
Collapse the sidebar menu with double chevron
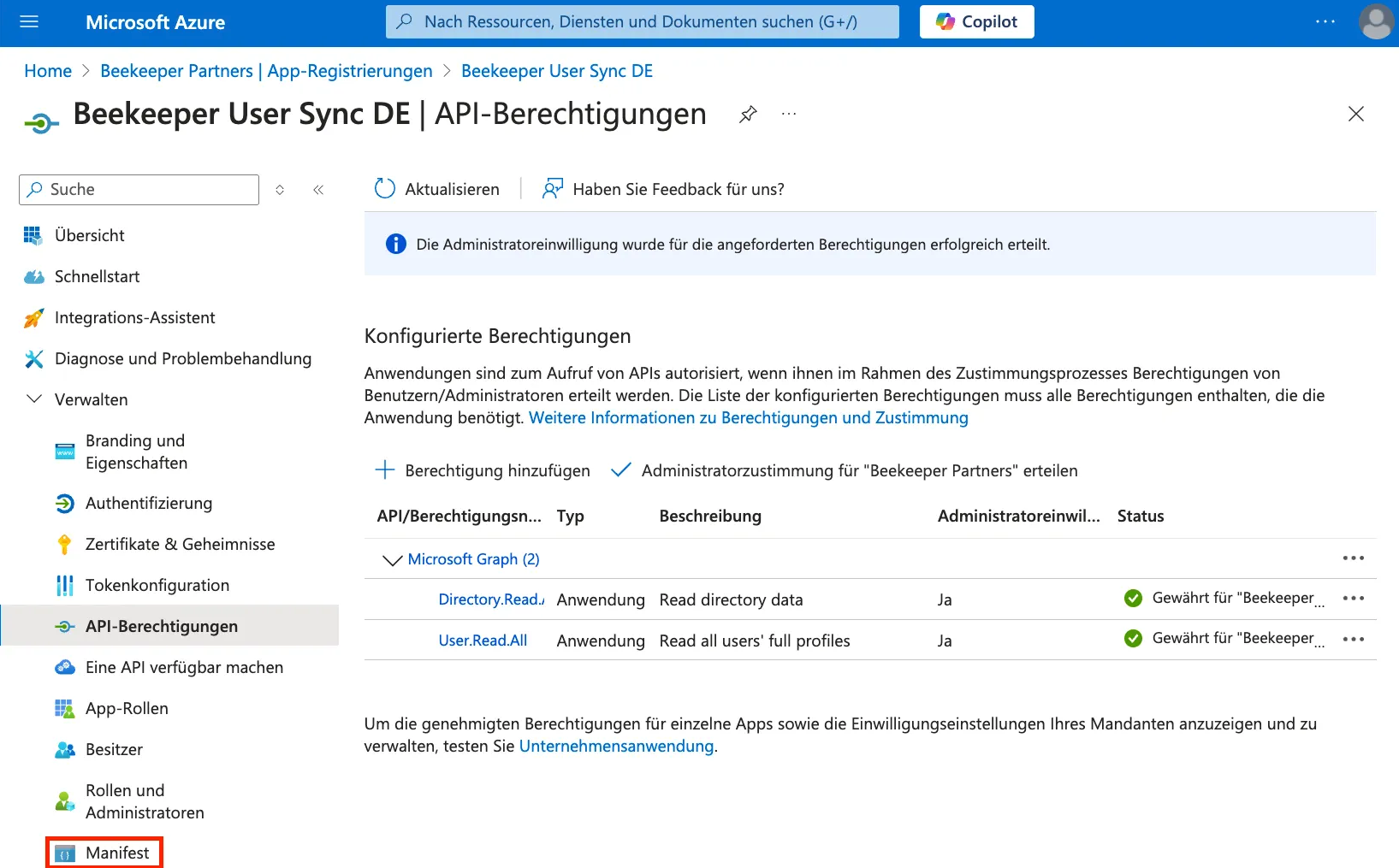click(x=318, y=190)
